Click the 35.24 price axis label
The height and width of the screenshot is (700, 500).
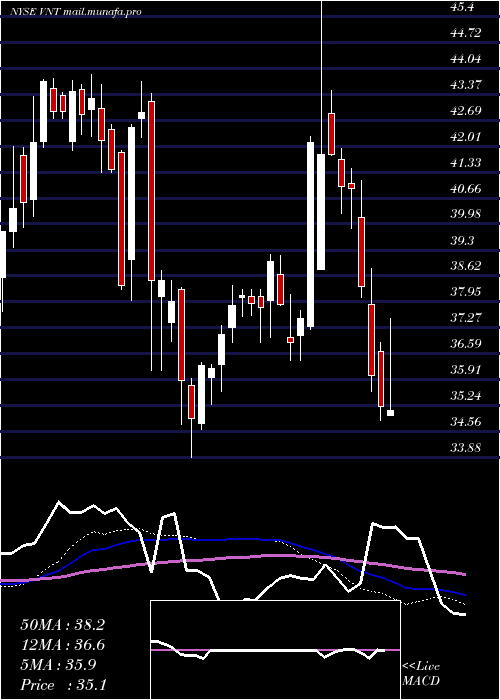click(466, 395)
